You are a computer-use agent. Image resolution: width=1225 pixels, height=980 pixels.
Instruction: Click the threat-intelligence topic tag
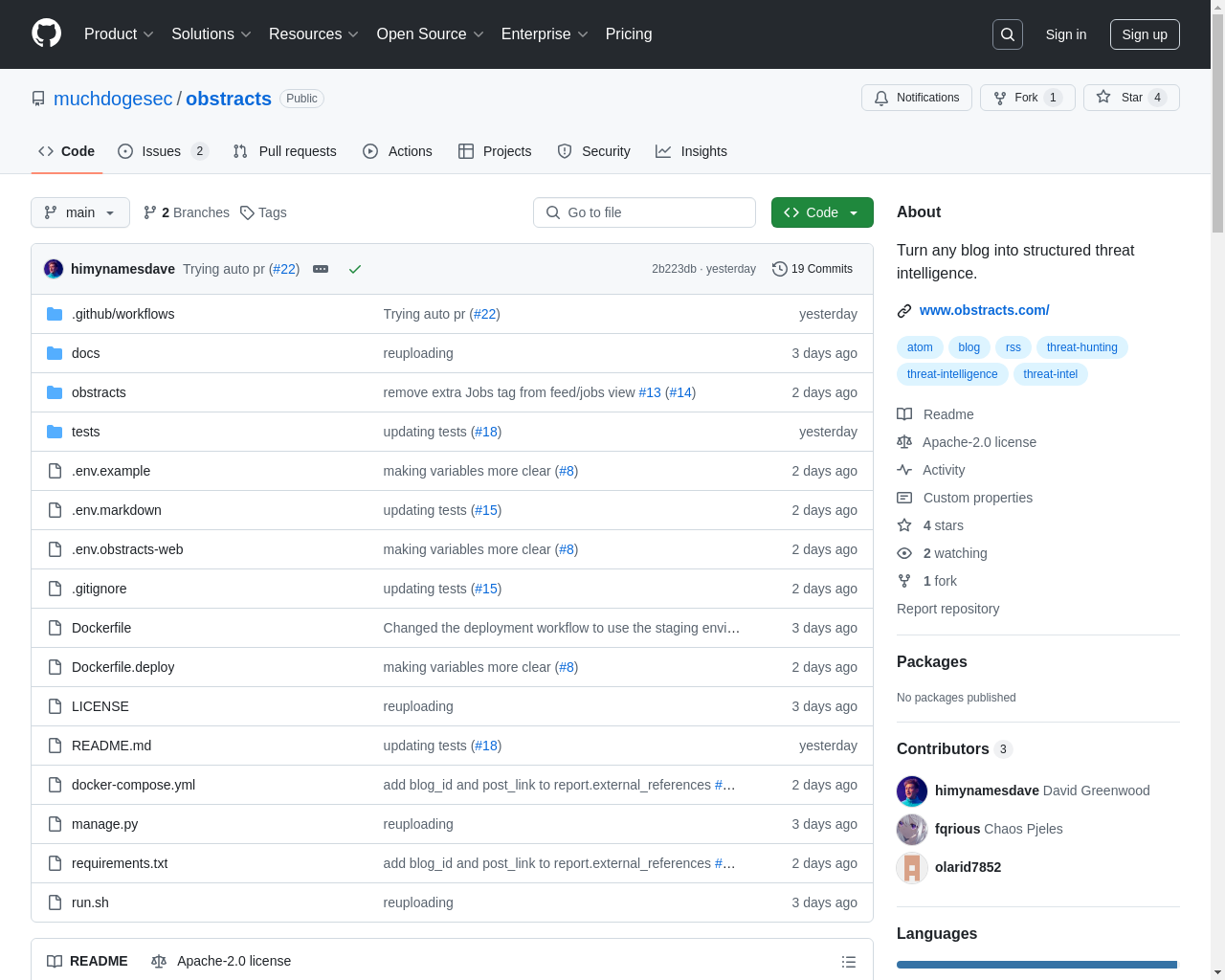[952, 374]
